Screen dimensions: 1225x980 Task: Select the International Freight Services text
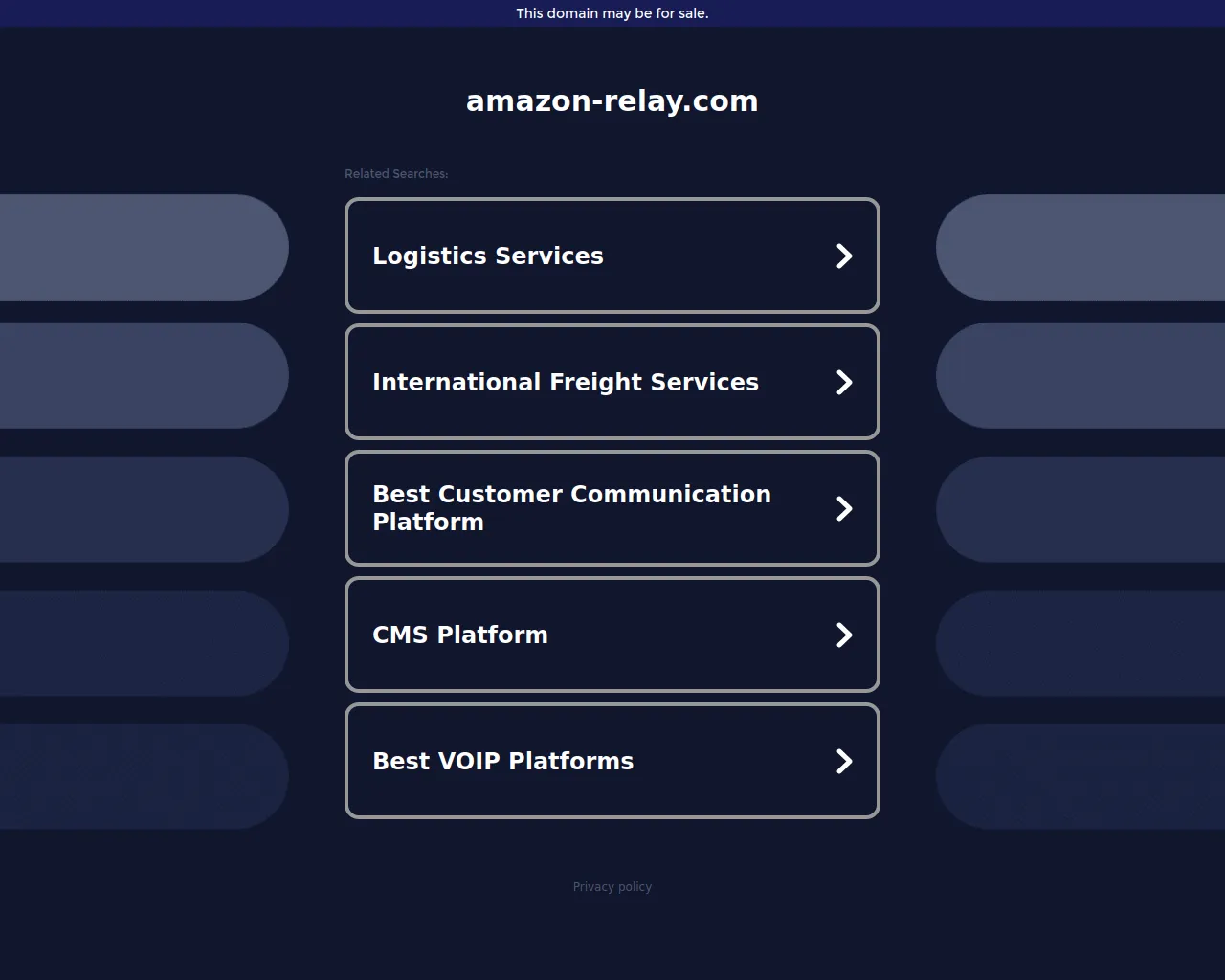(x=565, y=382)
